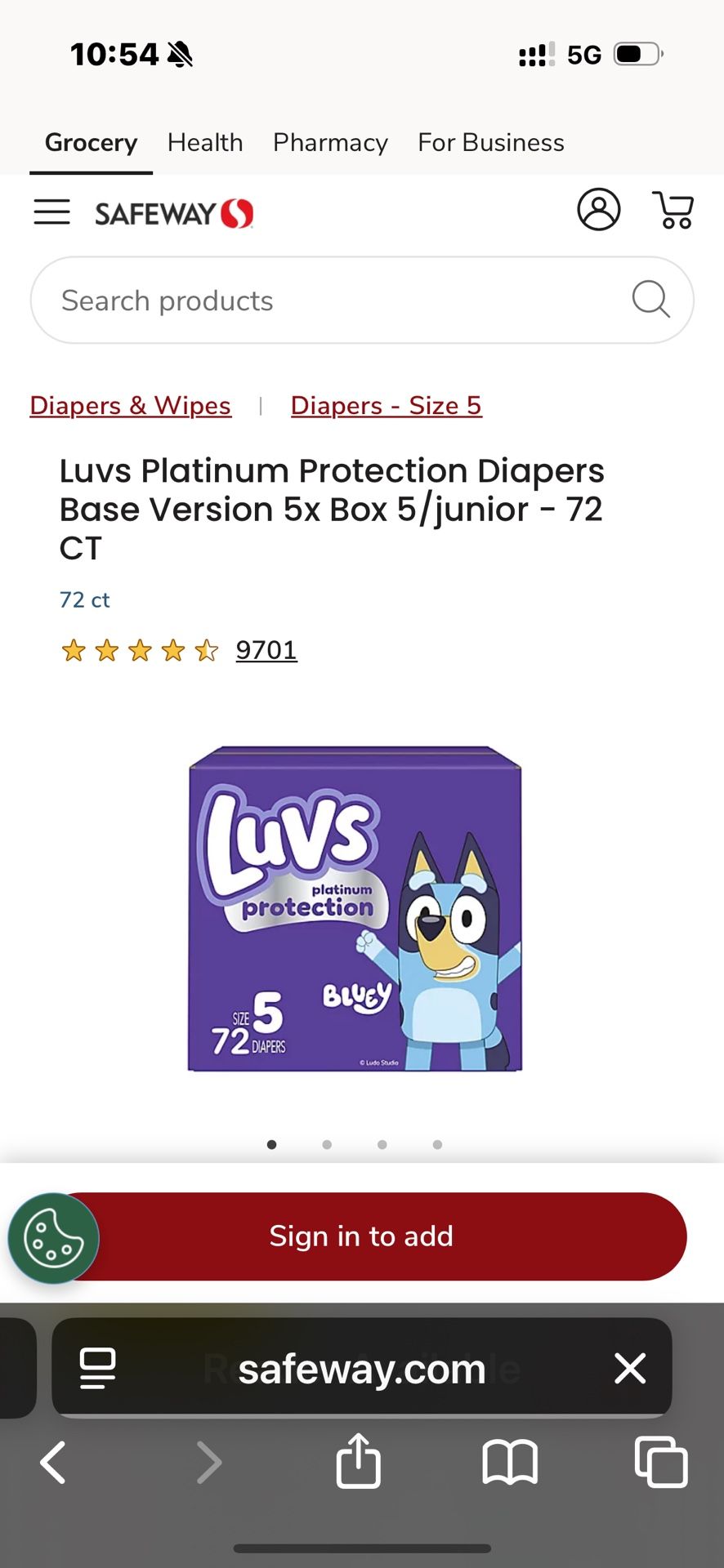Switch to the Pharmacy tab
The width and height of the screenshot is (724, 1568).
click(330, 142)
